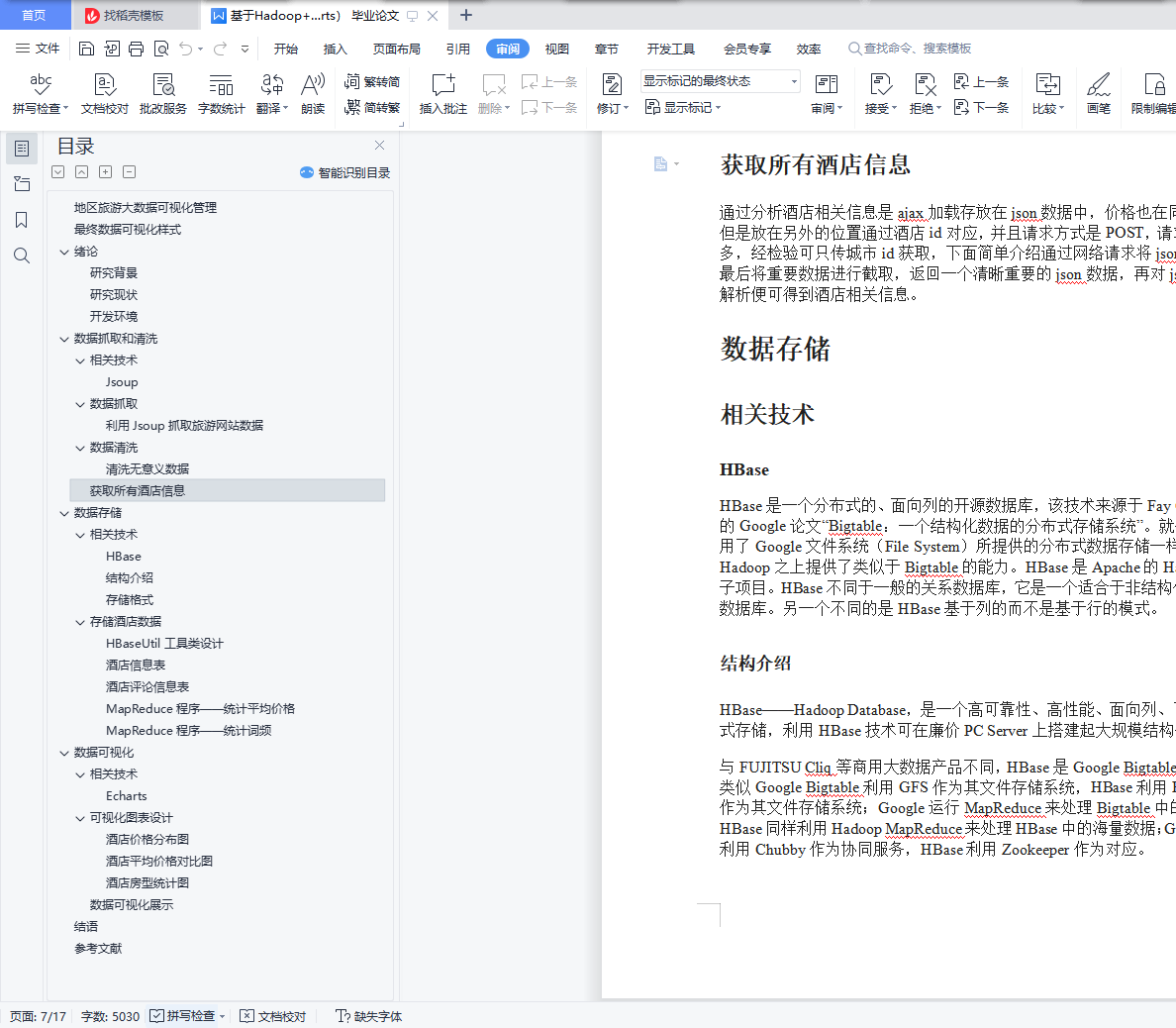
Task: Open a new tab with plus button
Action: click(x=466, y=15)
